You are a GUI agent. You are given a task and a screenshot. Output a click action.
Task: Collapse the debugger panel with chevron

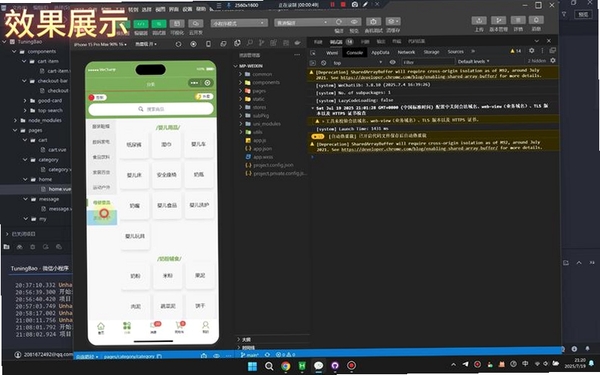536,41
